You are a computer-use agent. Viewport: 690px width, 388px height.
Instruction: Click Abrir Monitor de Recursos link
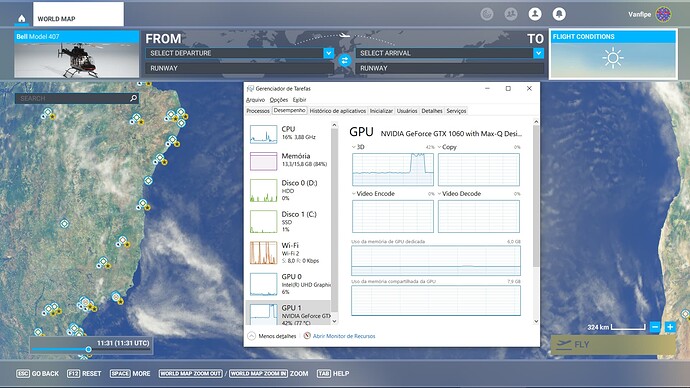pyautogui.click(x=344, y=336)
